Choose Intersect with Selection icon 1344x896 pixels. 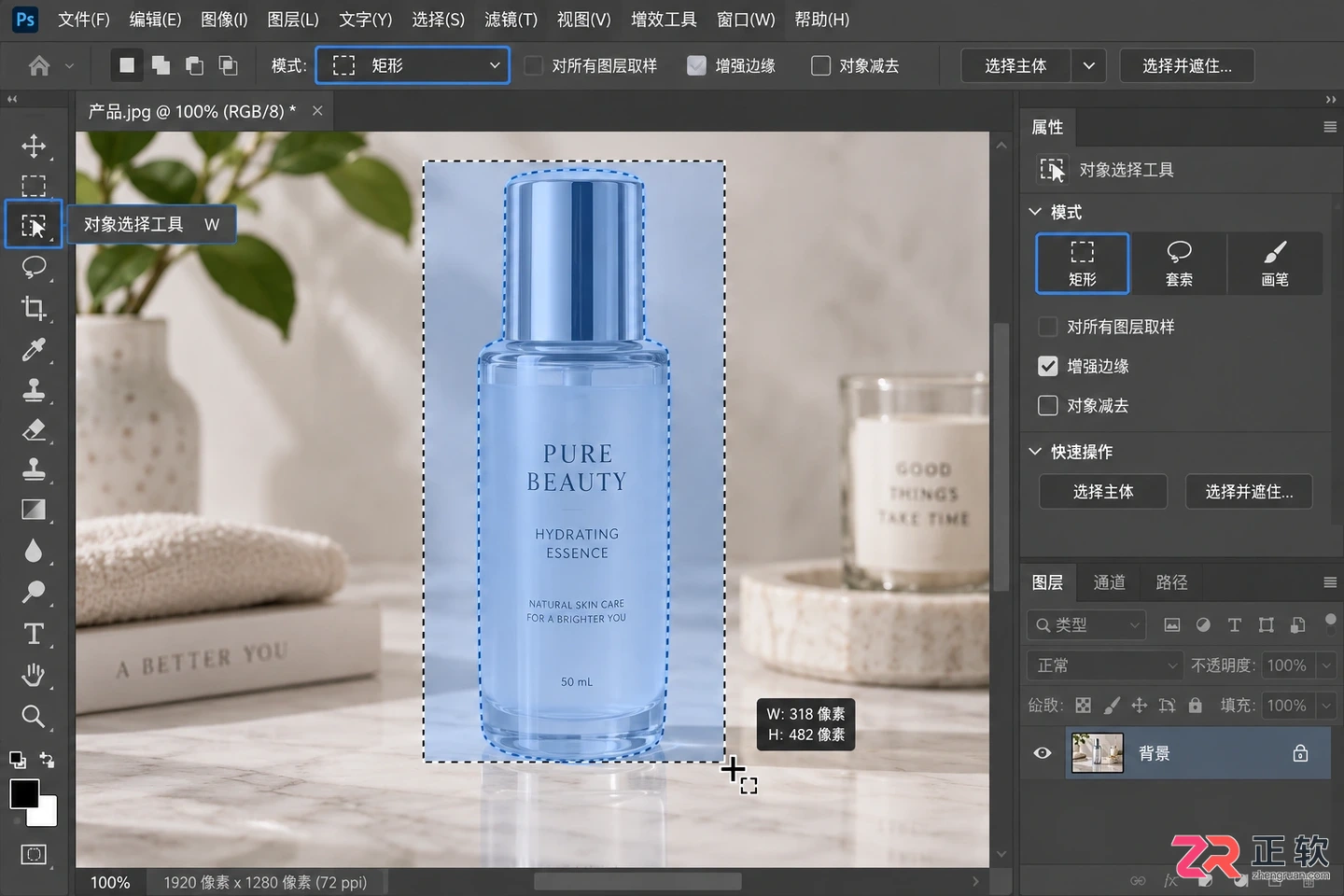coord(228,65)
